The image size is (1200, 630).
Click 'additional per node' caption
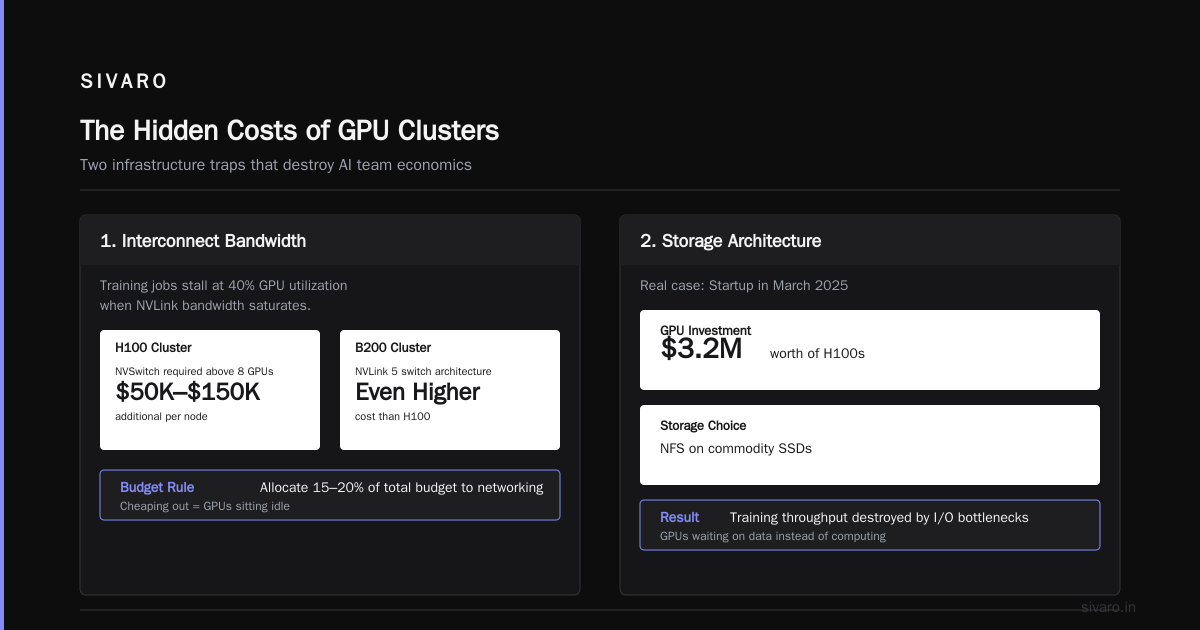tap(161, 416)
